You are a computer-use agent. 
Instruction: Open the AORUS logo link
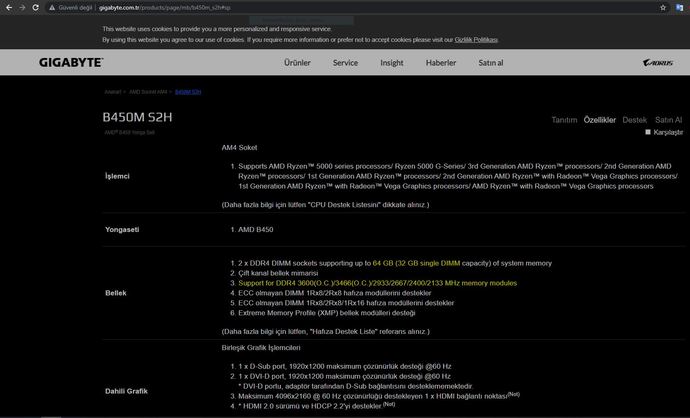[658, 62]
